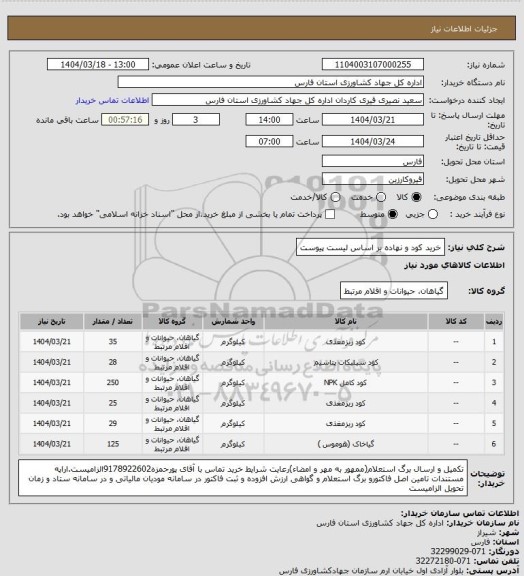Click quantity 250 in row 3
This screenshot has height=576, width=524.
pos(112,383)
